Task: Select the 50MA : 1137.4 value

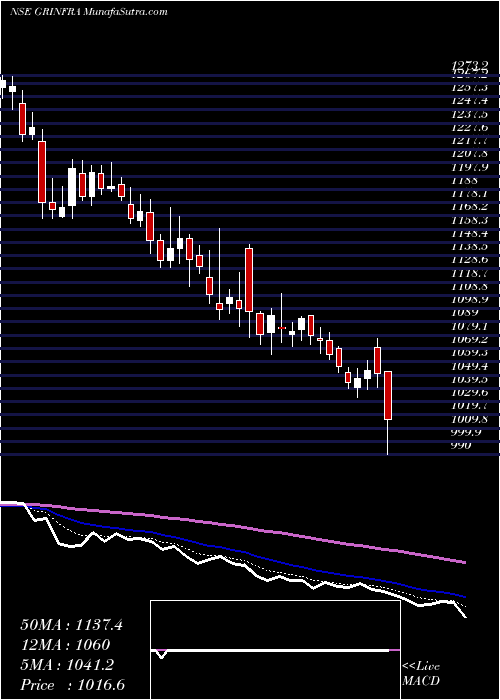Action: coord(71,625)
